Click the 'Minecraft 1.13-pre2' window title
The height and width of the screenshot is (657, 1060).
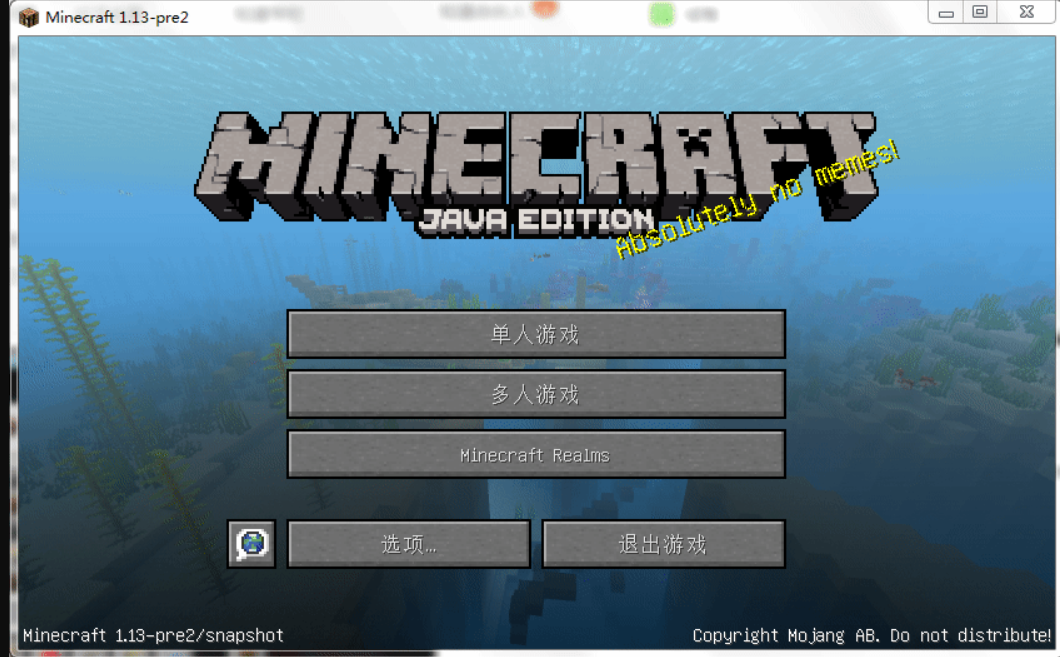click(117, 17)
